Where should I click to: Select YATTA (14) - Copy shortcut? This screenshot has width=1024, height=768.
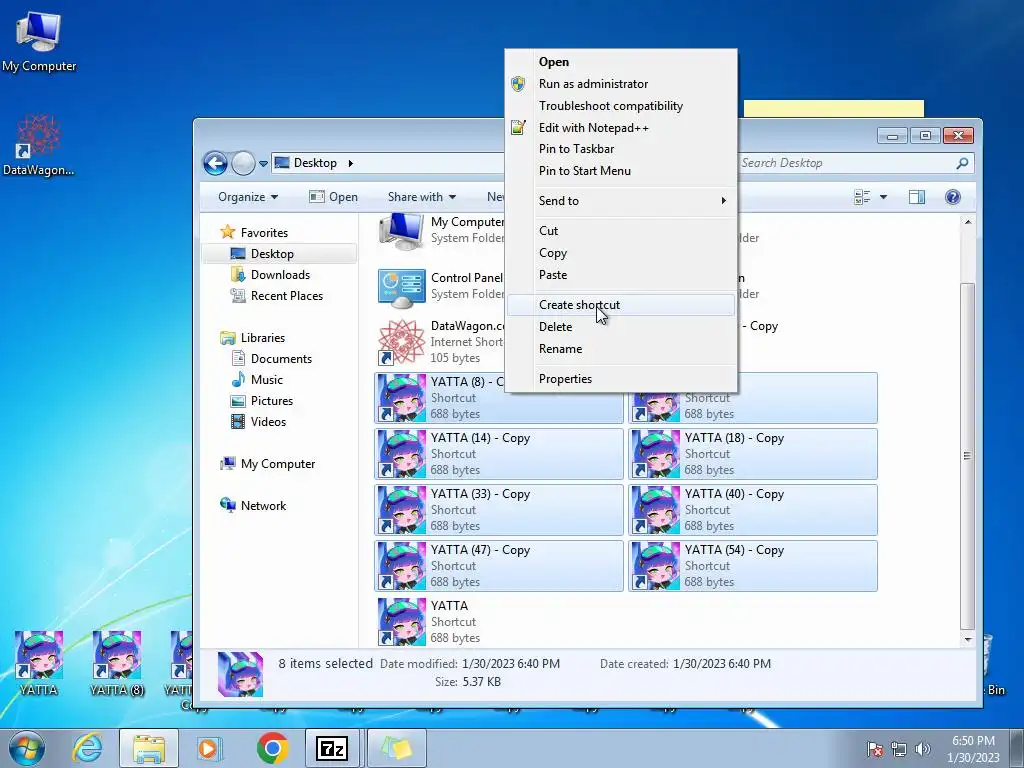click(x=499, y=454)
